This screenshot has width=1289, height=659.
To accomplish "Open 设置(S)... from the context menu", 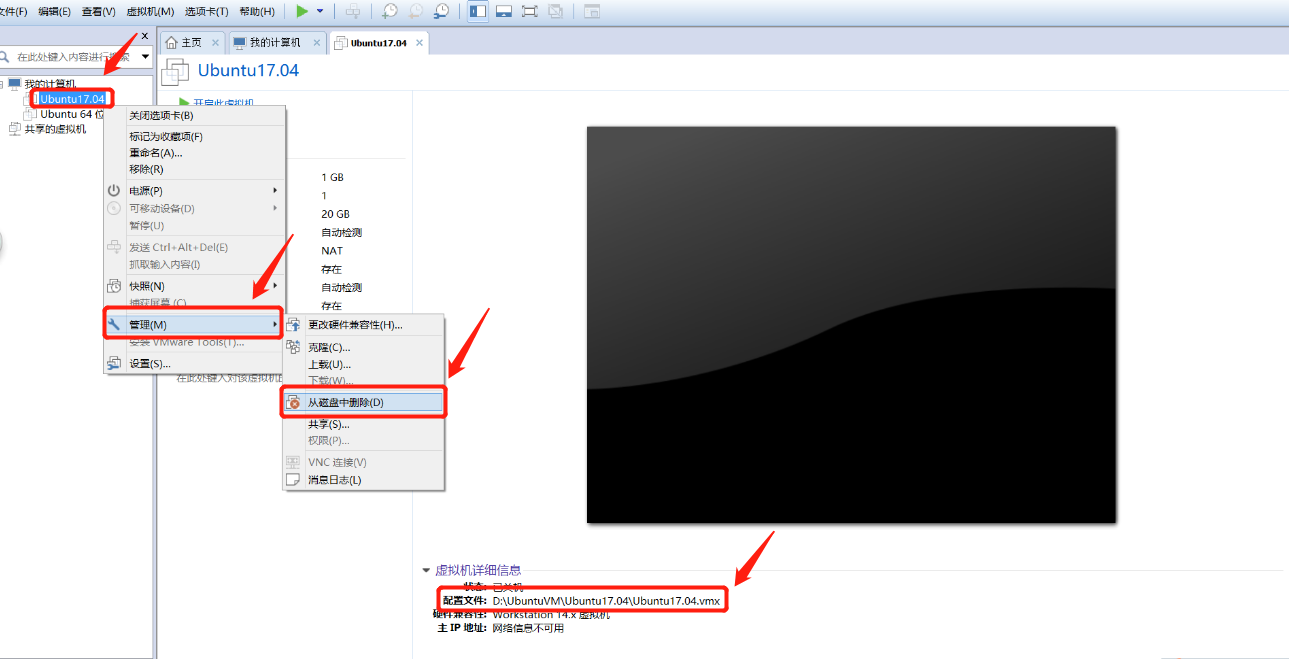I will 195,363.
